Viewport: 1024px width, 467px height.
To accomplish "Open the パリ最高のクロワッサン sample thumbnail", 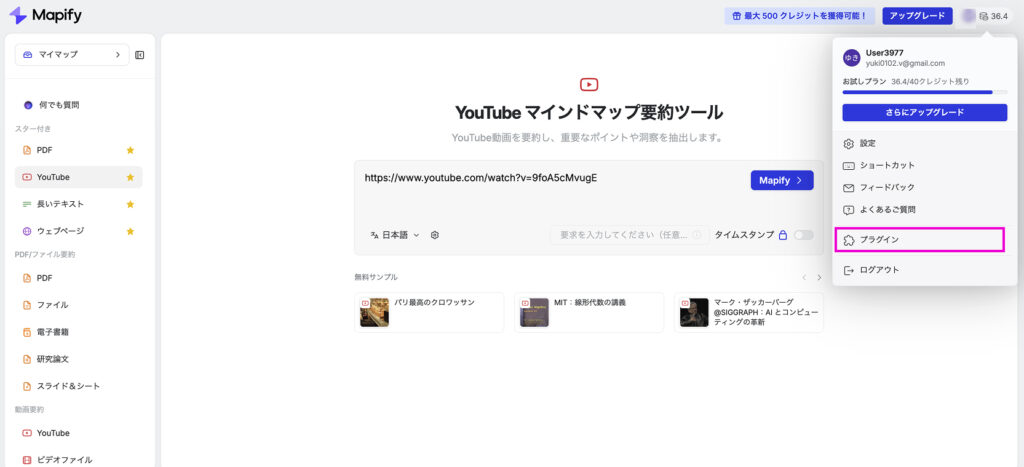I will pos(375,312).
